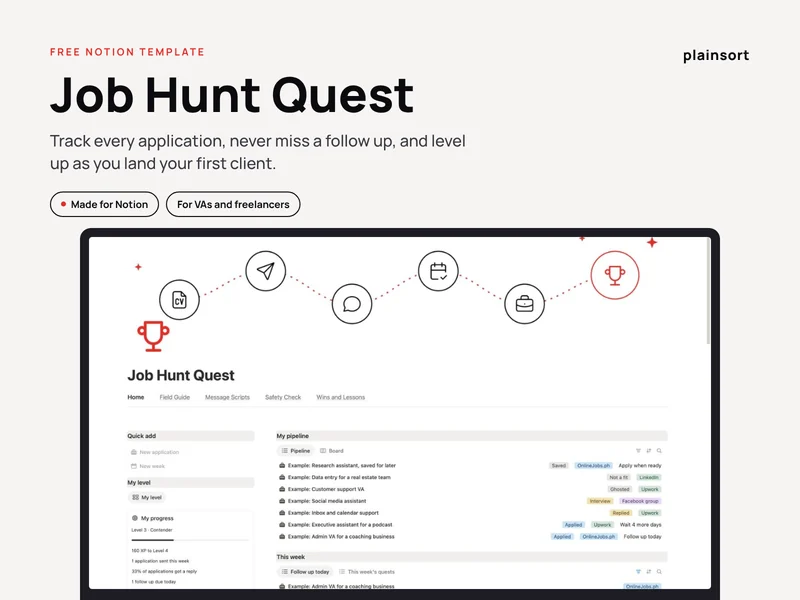Click briefcase icon beside Inbox and calendar support
Screen dimensions: 800x600
pos(282,513)
